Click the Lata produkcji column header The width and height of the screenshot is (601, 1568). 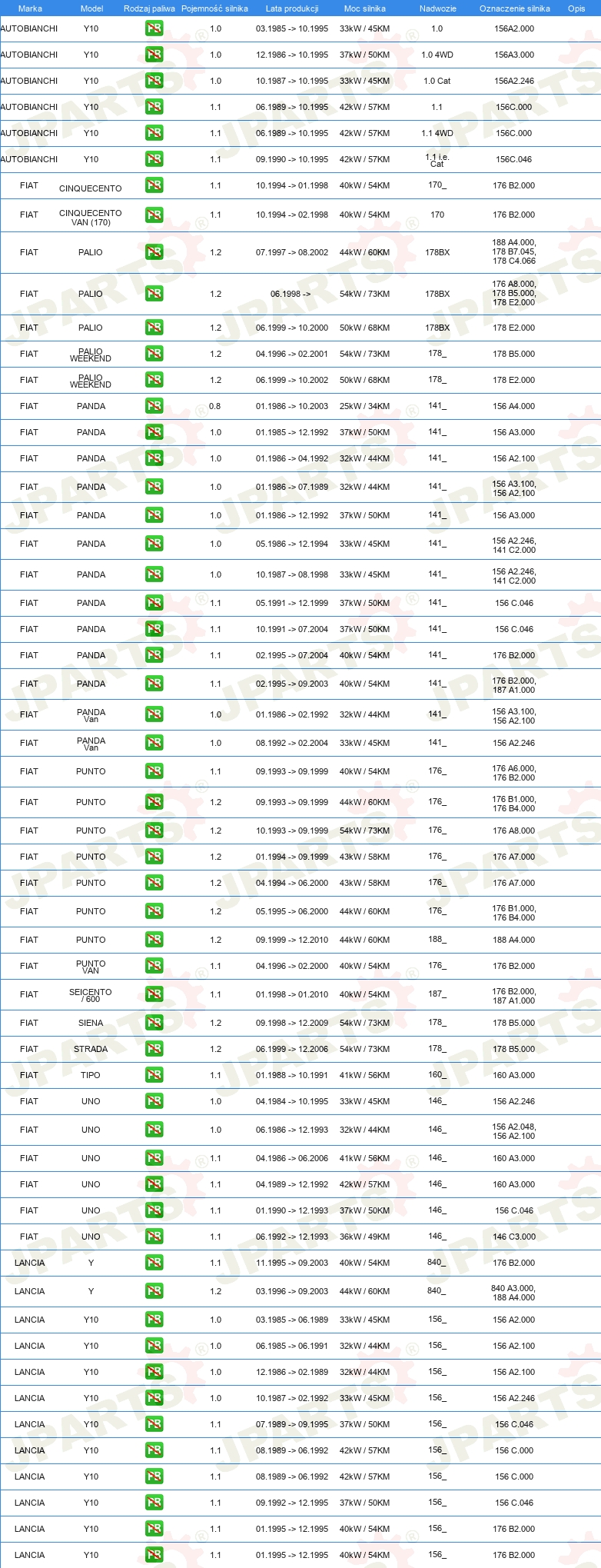coord(292,8)
